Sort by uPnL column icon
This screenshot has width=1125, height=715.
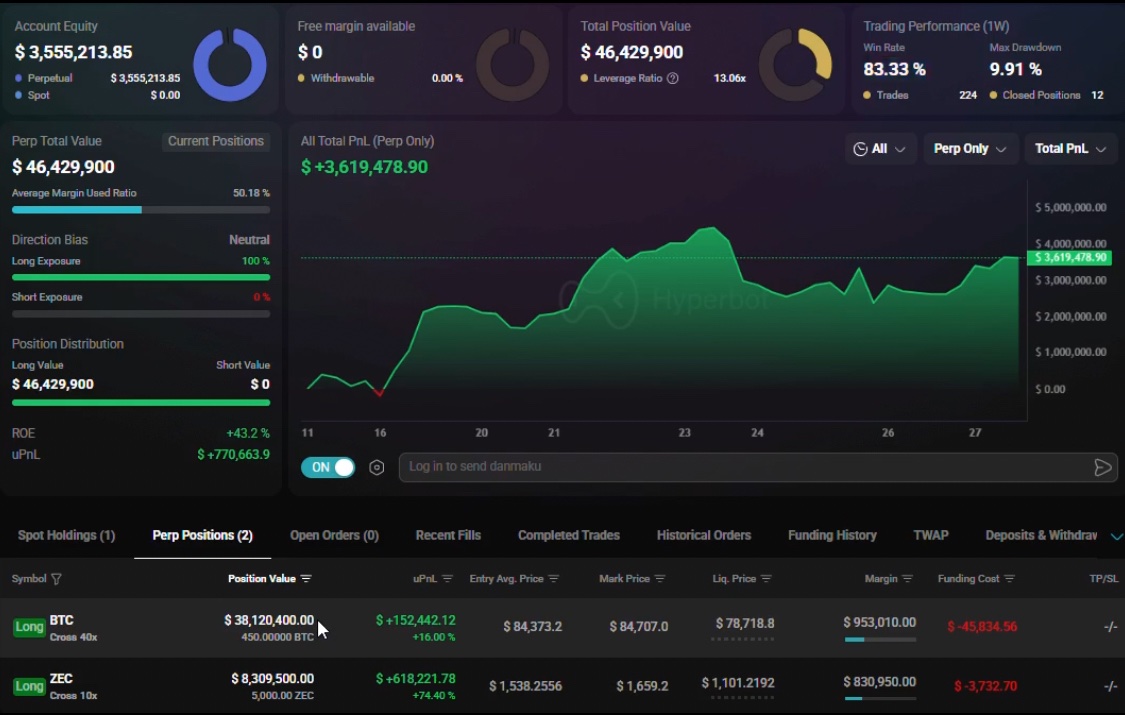click(448, 579)
